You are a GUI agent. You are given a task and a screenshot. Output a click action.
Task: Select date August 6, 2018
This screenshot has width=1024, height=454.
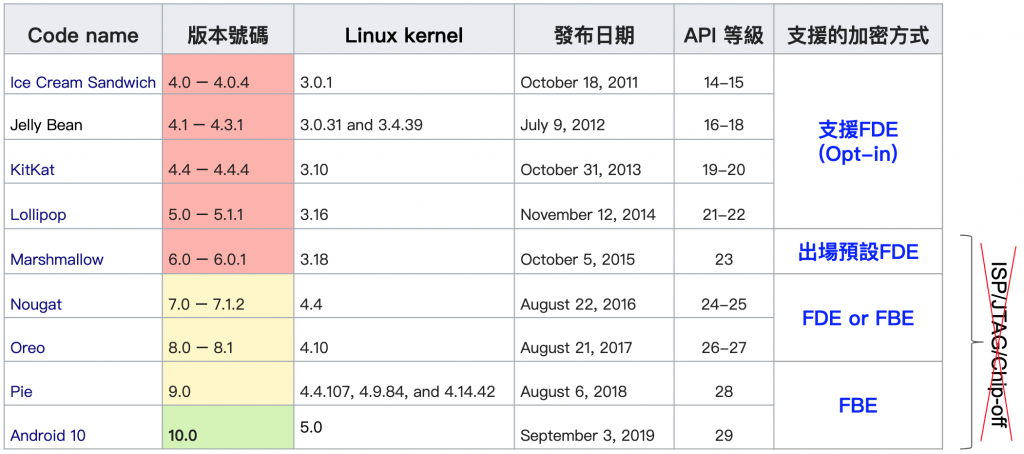click(594, 384)
